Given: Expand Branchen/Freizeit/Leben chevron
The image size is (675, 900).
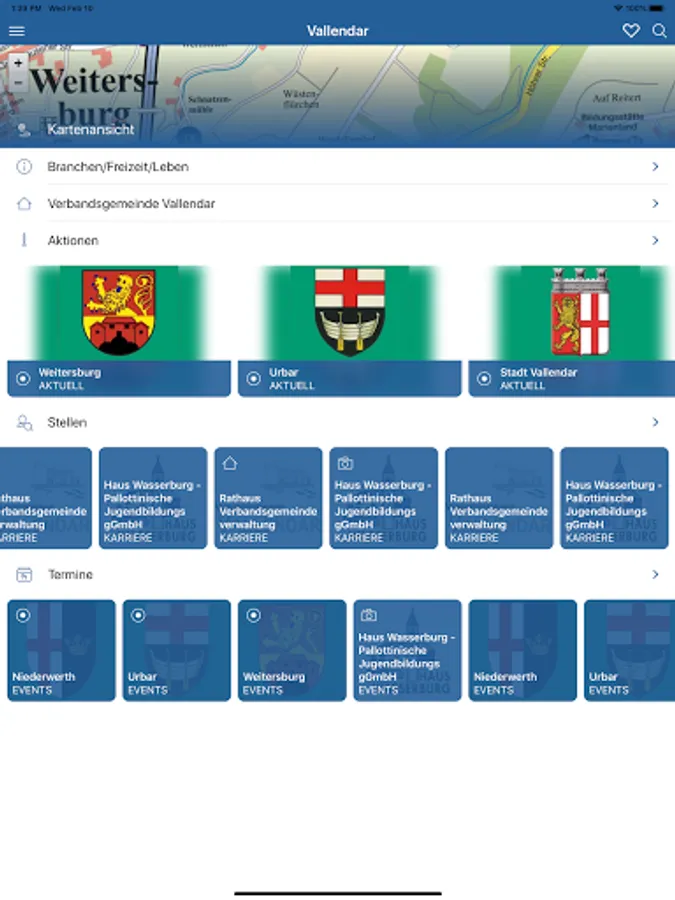Looking at the screenshot, I should pyautogui.click(x=655, y=167).
